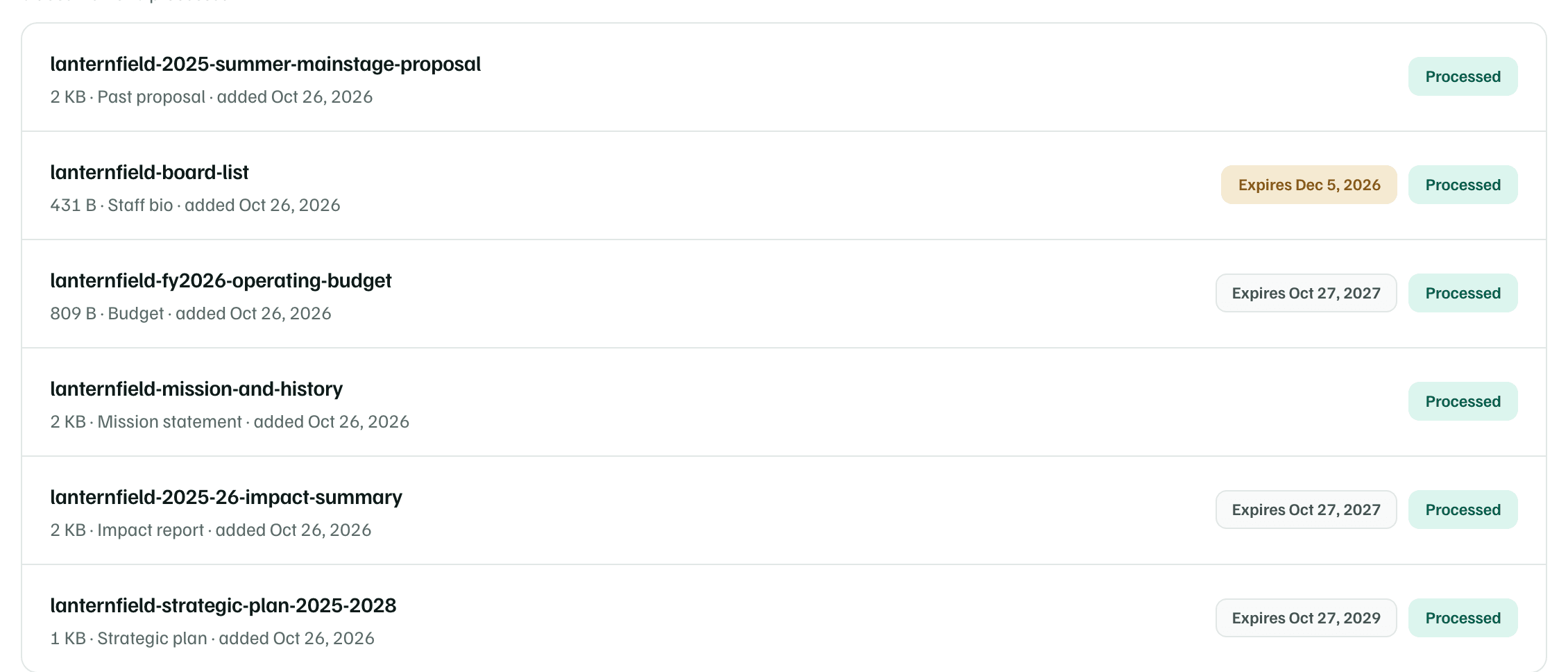This screenshot has height=672, width=1568.
Task: Click Processed status on the strategic plan row
Action: (1463, 618)
